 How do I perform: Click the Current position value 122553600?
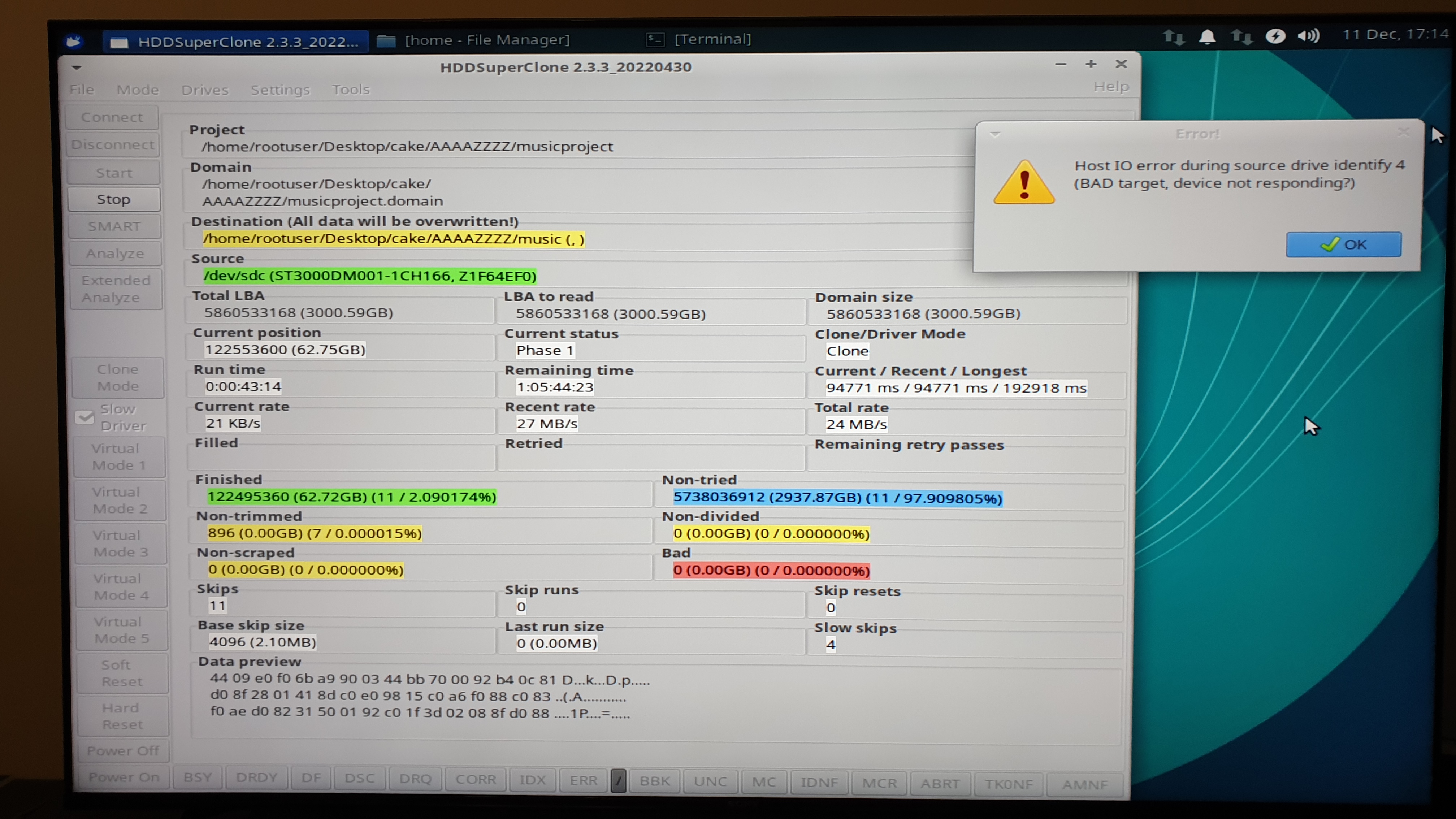click(285, 350)
